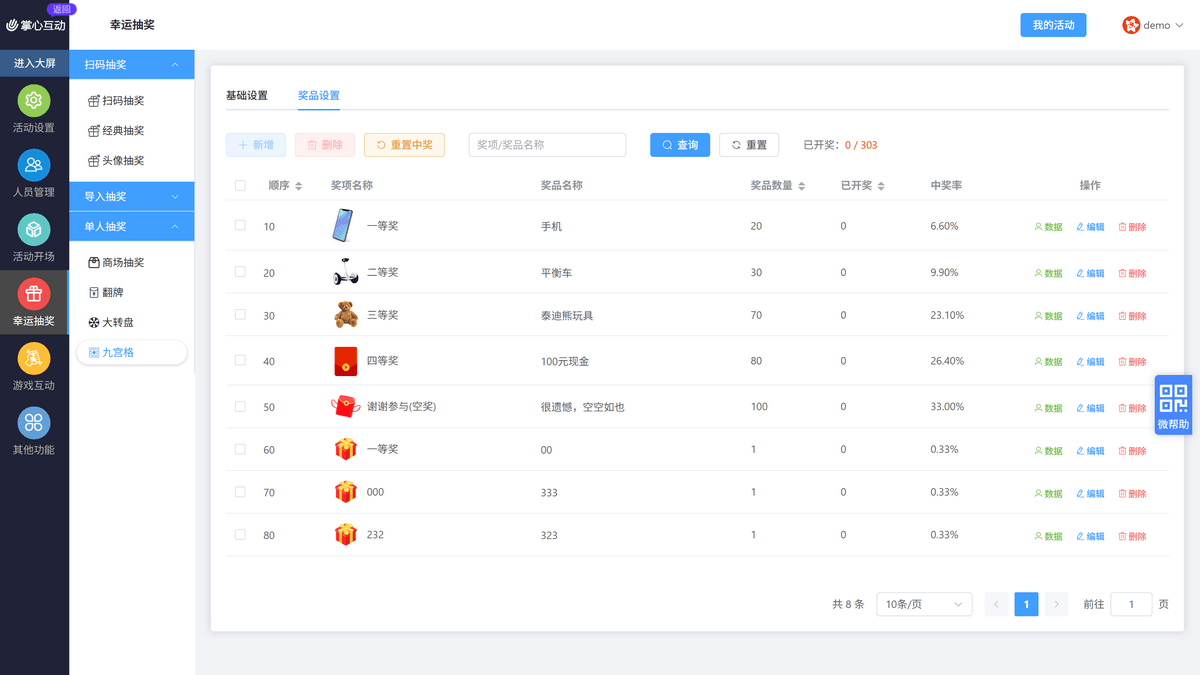Edit the 平衡车 prize row
Image resolution: width=1200 pixels, height=675 pixels.
[x=1090, y=273]
